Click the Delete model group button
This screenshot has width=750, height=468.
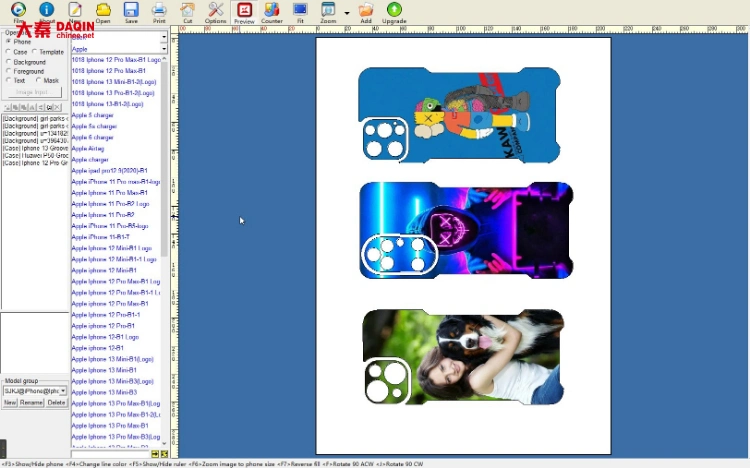point(57,402)
